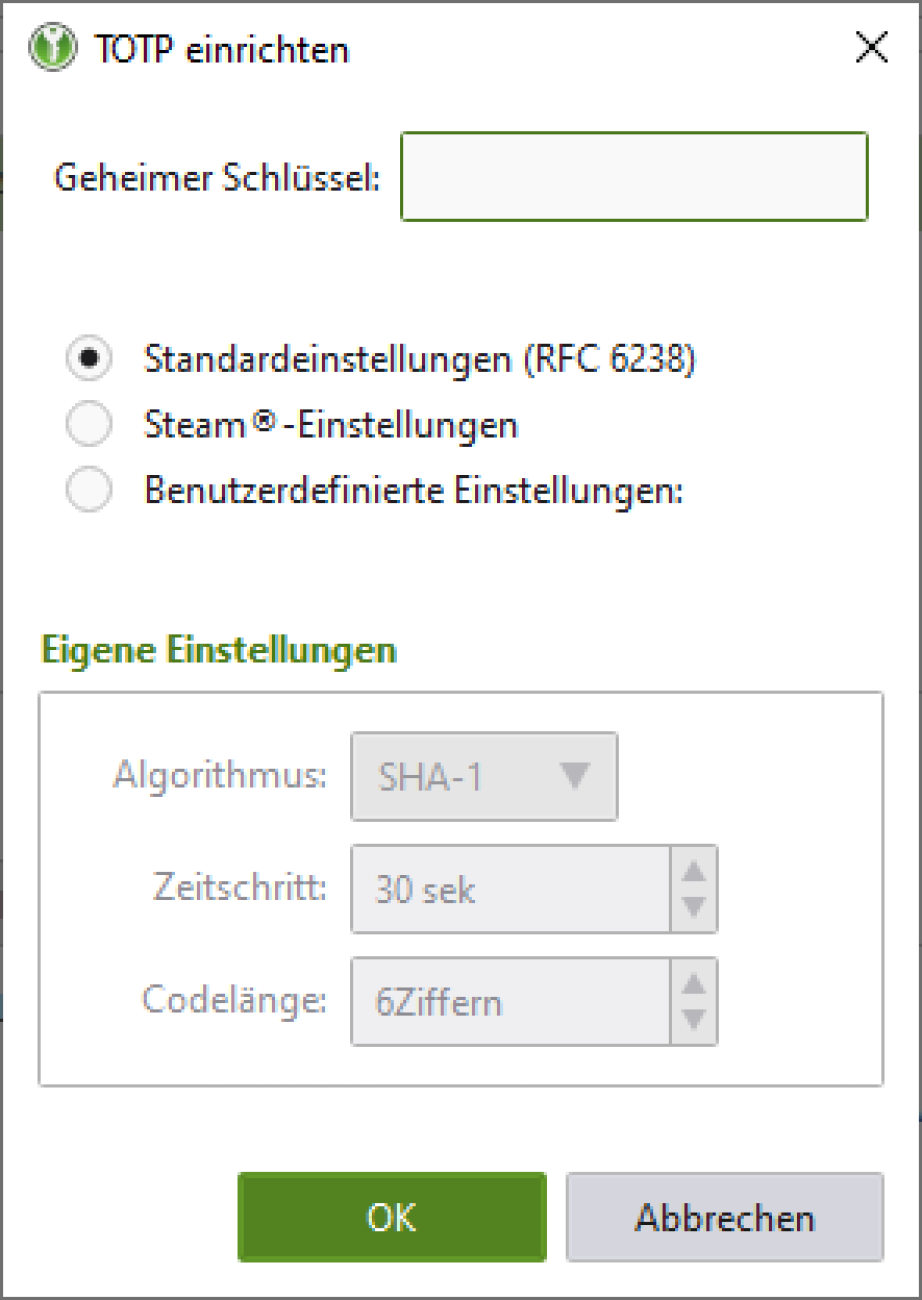The image size is (922, 1300).
Task: Click the TOTP einrichten title text
Action: 221,48
